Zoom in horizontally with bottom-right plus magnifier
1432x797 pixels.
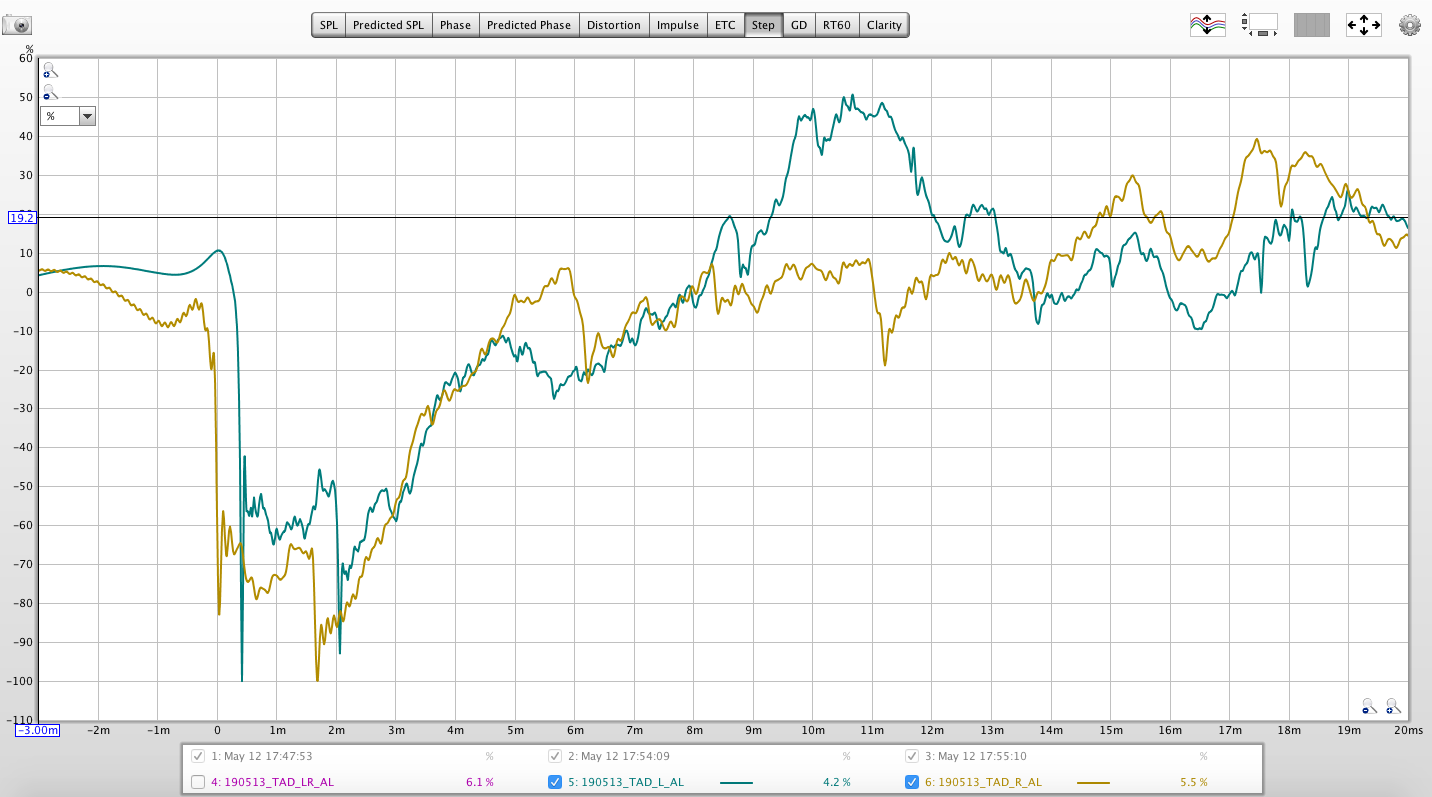point(1393,706)
